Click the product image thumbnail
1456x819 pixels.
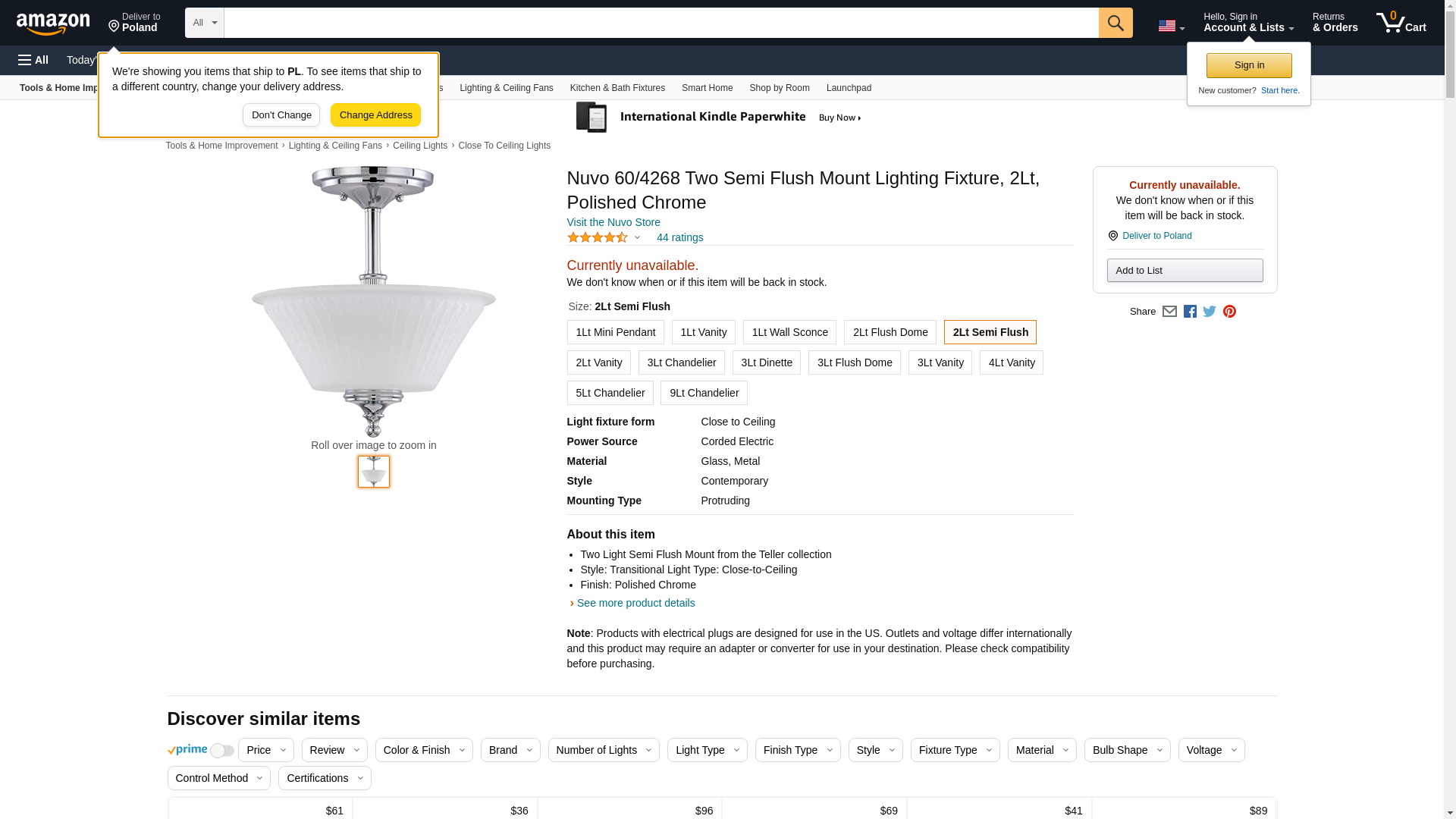pyautogui.click(x=374, y=472)
